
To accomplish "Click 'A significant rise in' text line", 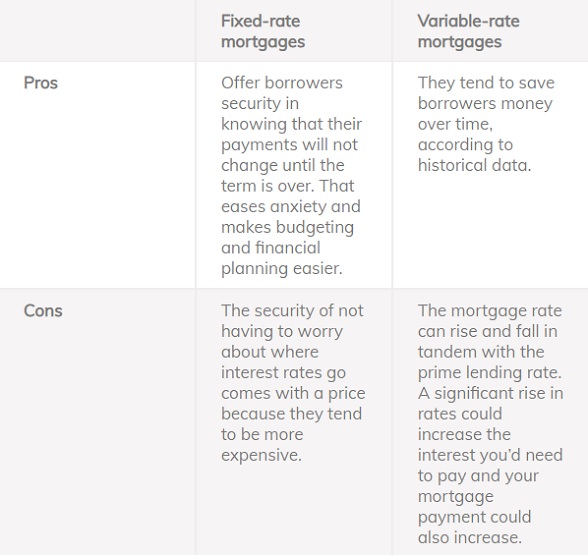I will [490, 393].
